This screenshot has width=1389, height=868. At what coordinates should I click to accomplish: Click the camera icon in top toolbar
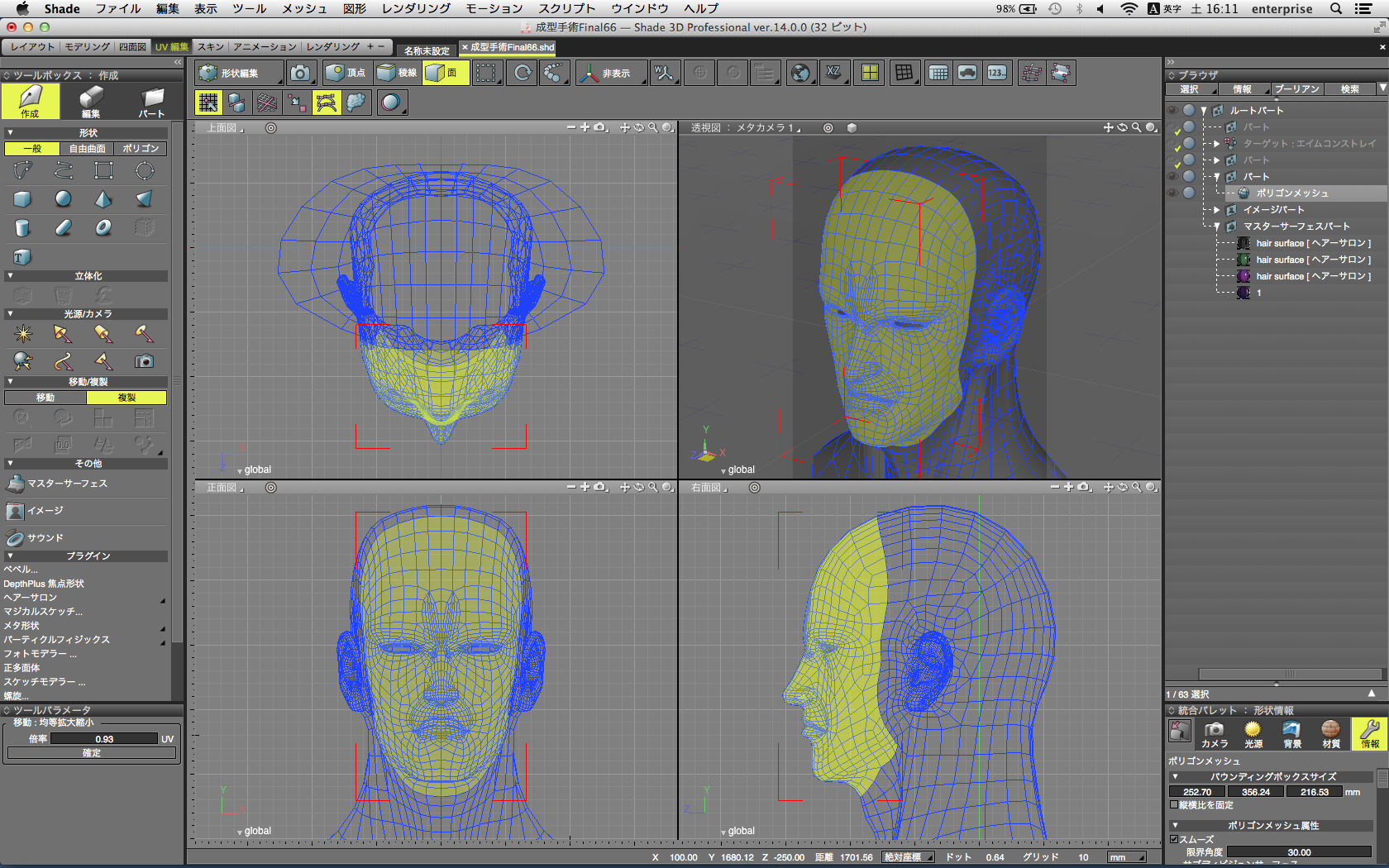(300, 74)
